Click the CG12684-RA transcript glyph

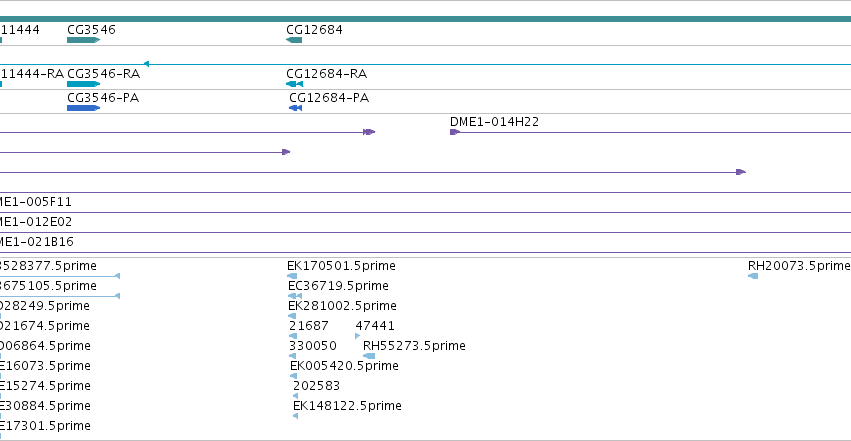click(295, 84)
